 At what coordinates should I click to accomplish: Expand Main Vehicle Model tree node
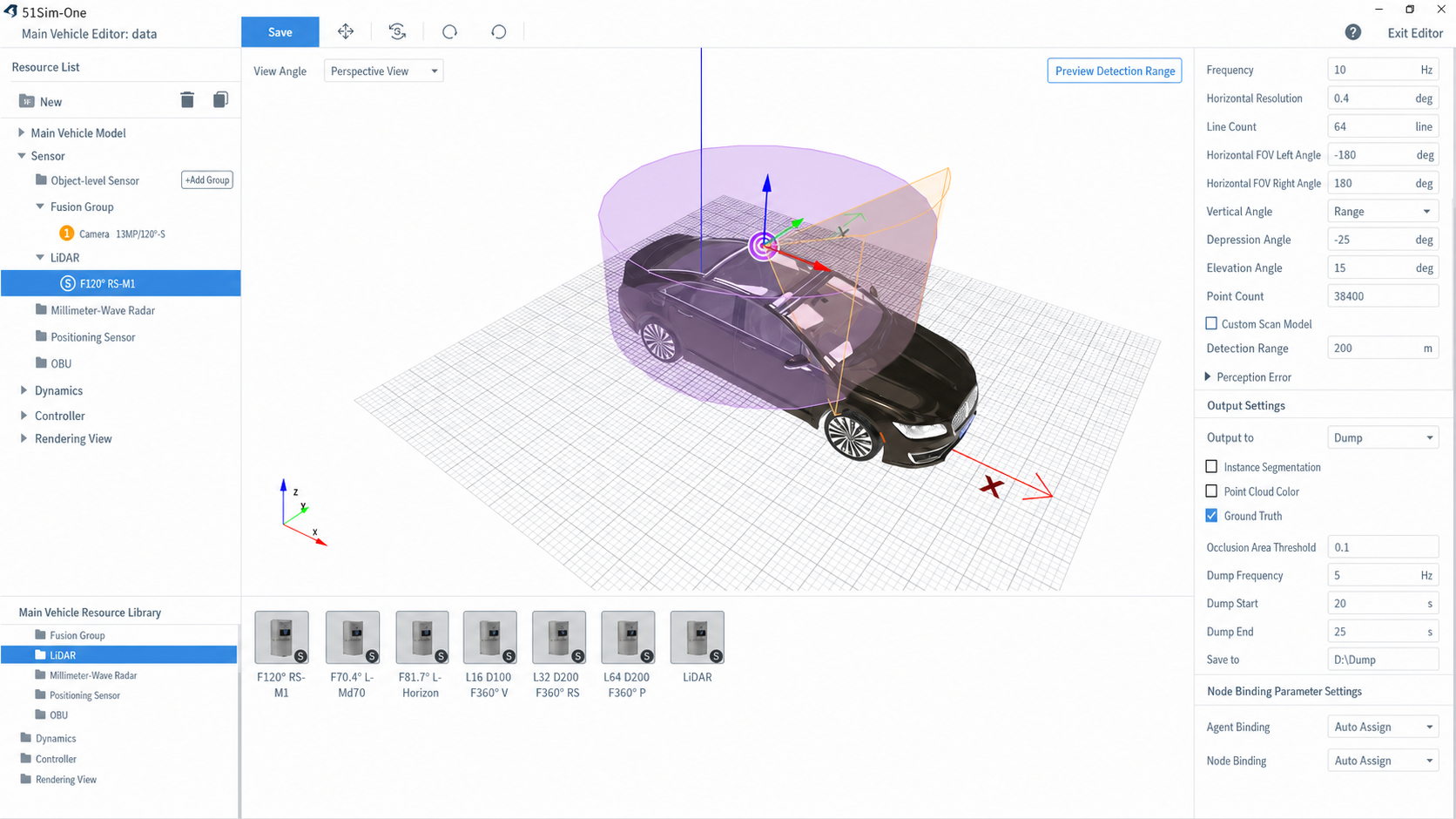[21, 132]
